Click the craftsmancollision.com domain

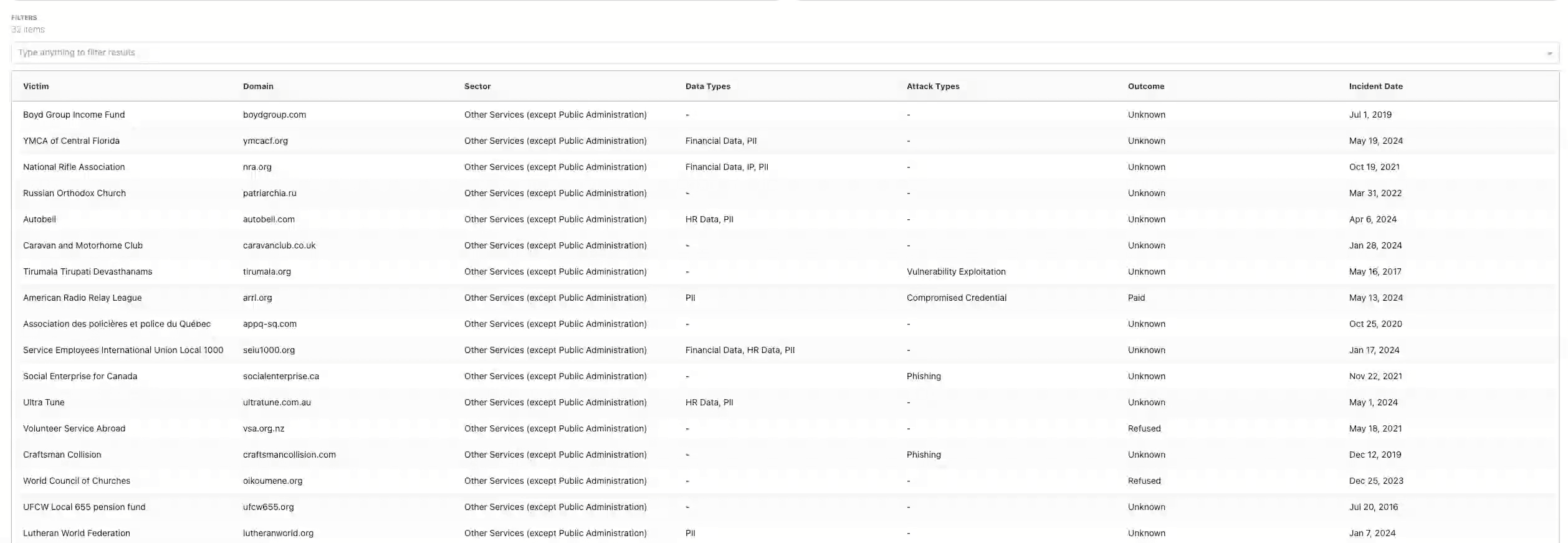[x=290, y=455]
